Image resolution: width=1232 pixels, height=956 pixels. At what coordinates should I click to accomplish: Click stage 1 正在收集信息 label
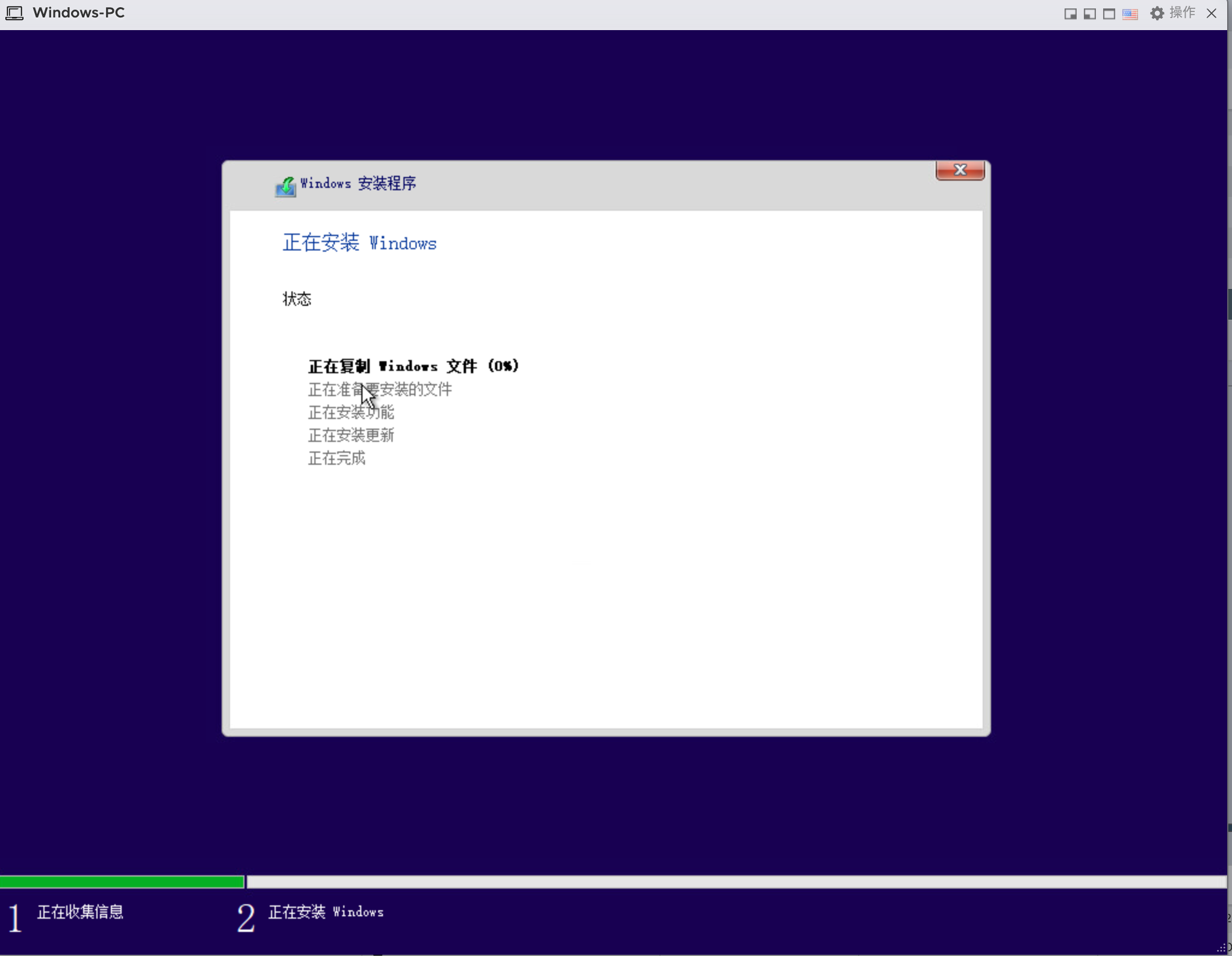(x=80, y=912)
